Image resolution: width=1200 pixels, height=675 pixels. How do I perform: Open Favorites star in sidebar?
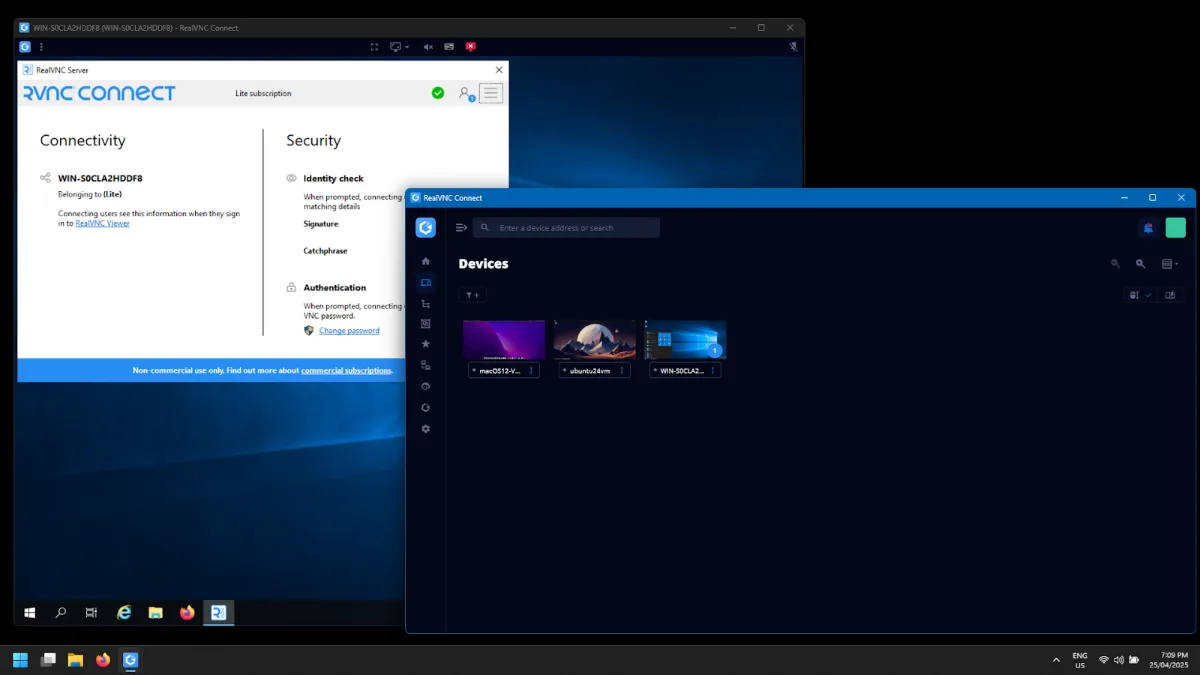pos(425,344)
